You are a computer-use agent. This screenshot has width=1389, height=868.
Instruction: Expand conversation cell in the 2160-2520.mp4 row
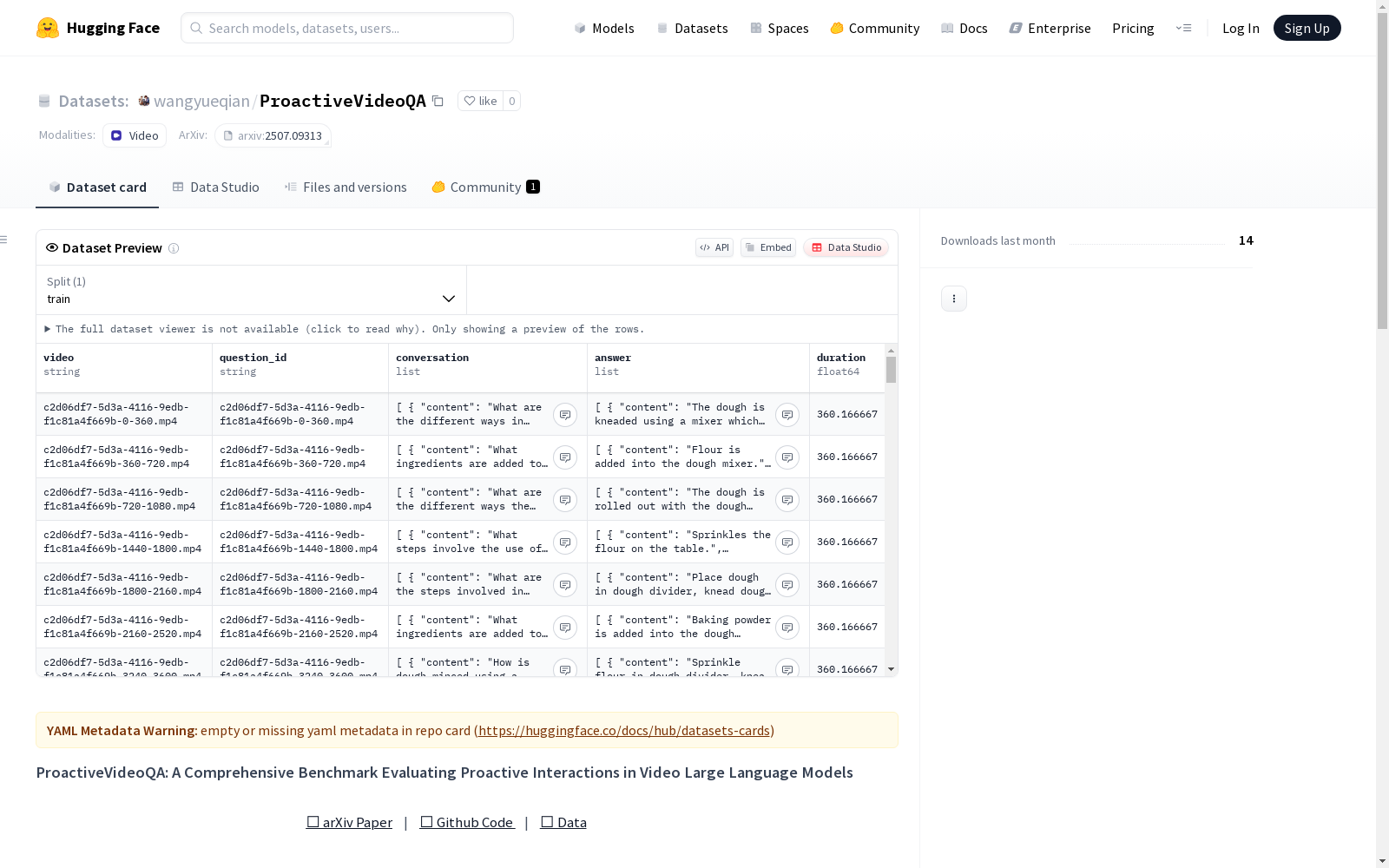point(565,628)
